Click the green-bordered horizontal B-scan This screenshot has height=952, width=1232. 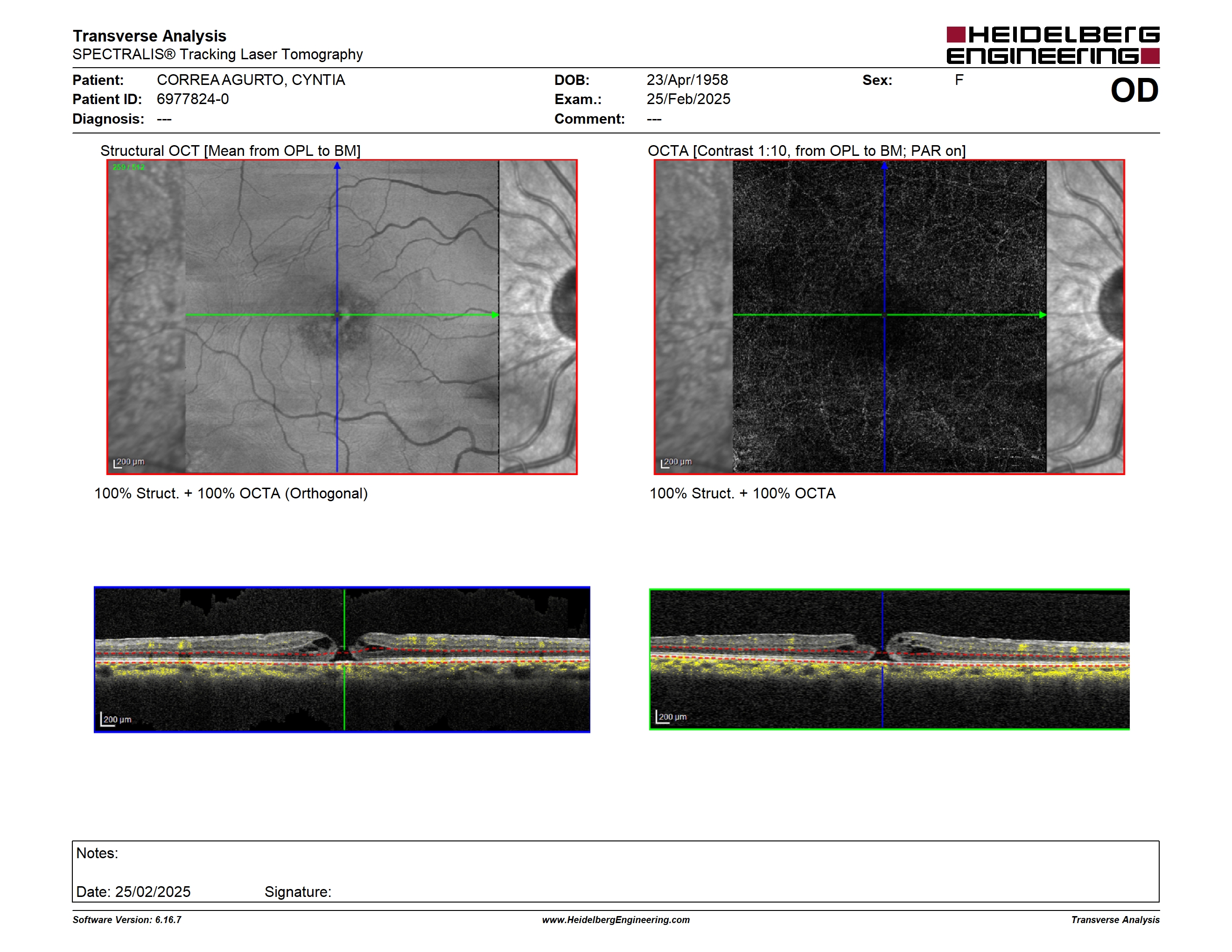click(x=889, y=659)
